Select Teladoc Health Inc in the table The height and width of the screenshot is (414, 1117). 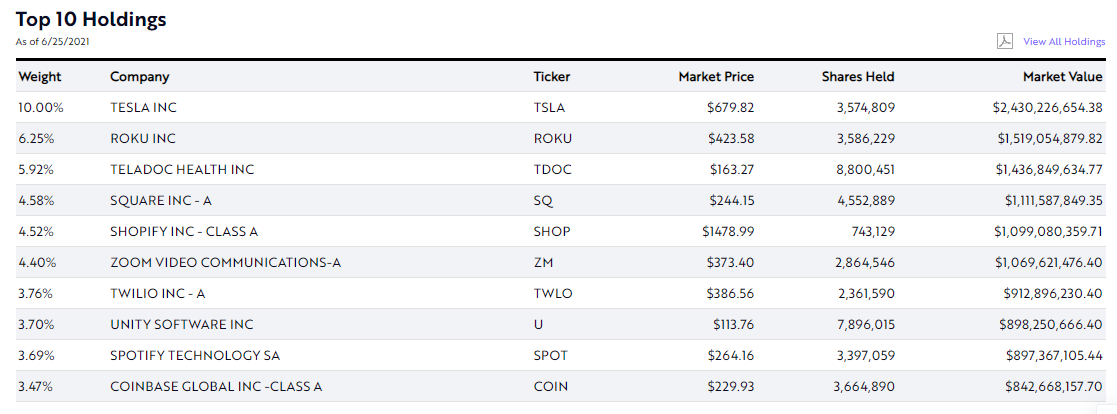point(182,169)
